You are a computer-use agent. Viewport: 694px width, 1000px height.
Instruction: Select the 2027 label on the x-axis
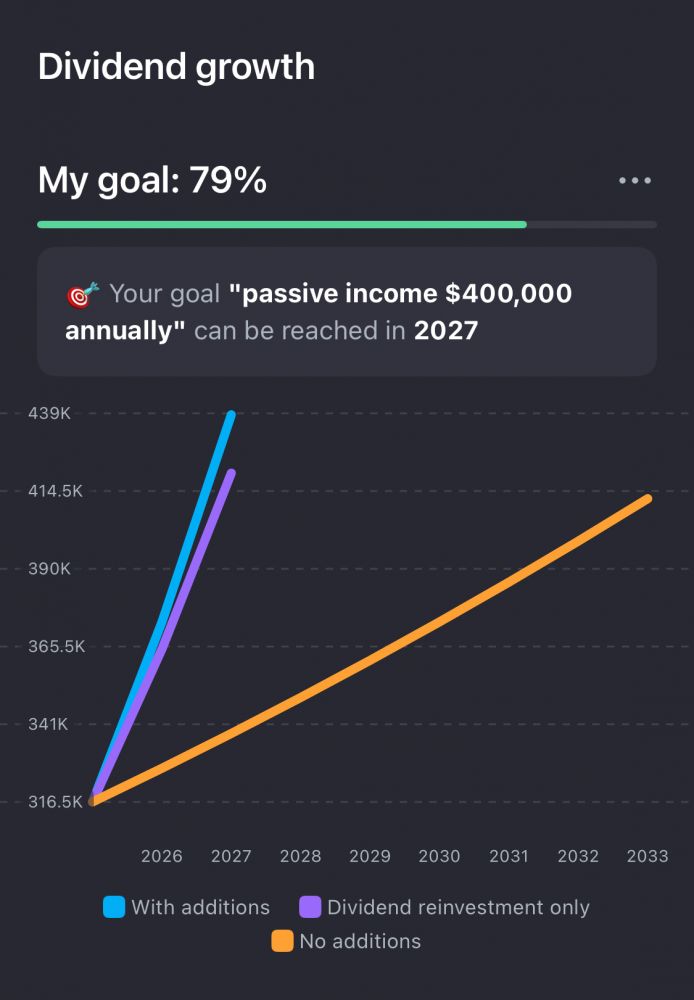pyautogui.click(x=231, y=856)
